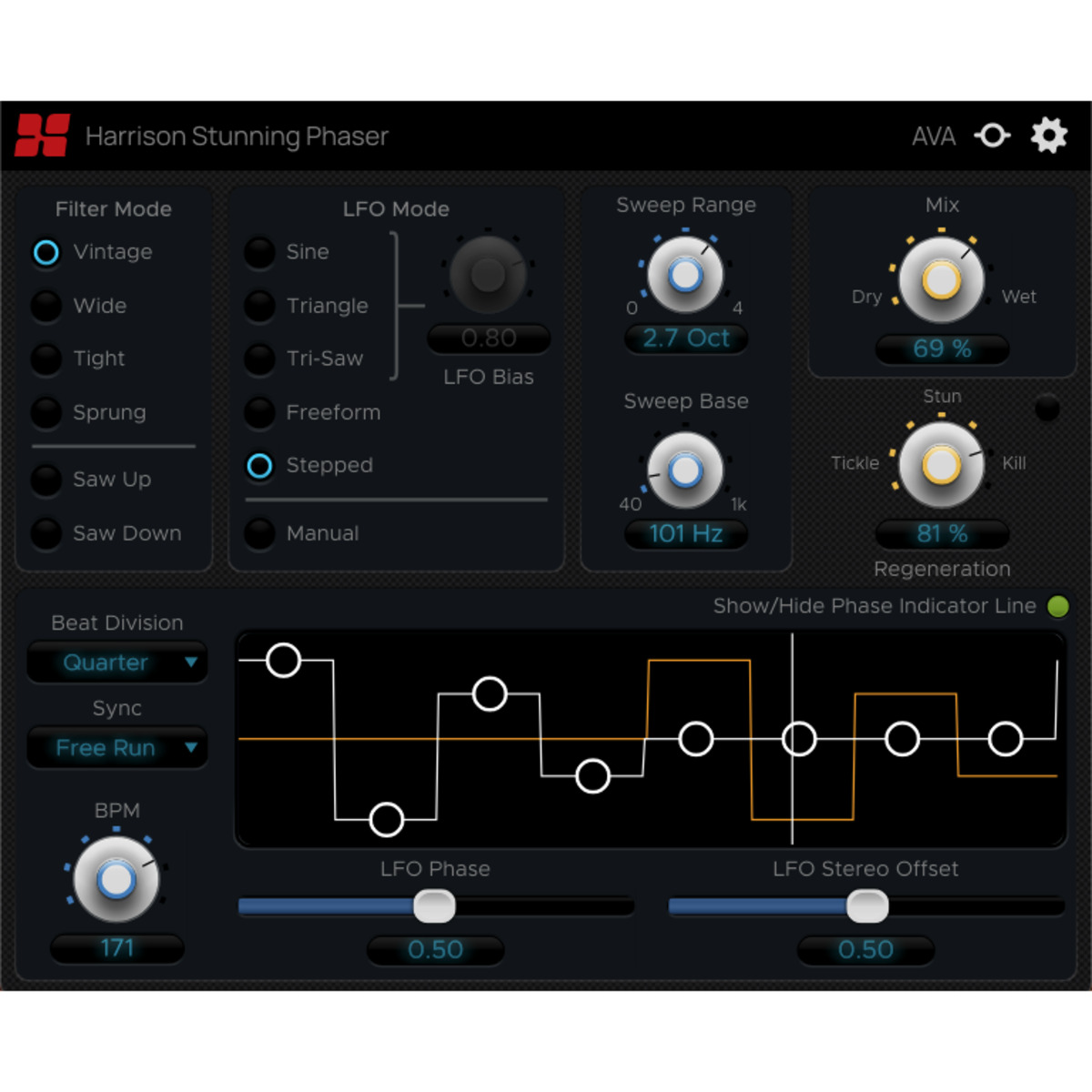Click the LFO Bias knob
The height and width of the screenshot is (1092, 1092).
point(489,275)
